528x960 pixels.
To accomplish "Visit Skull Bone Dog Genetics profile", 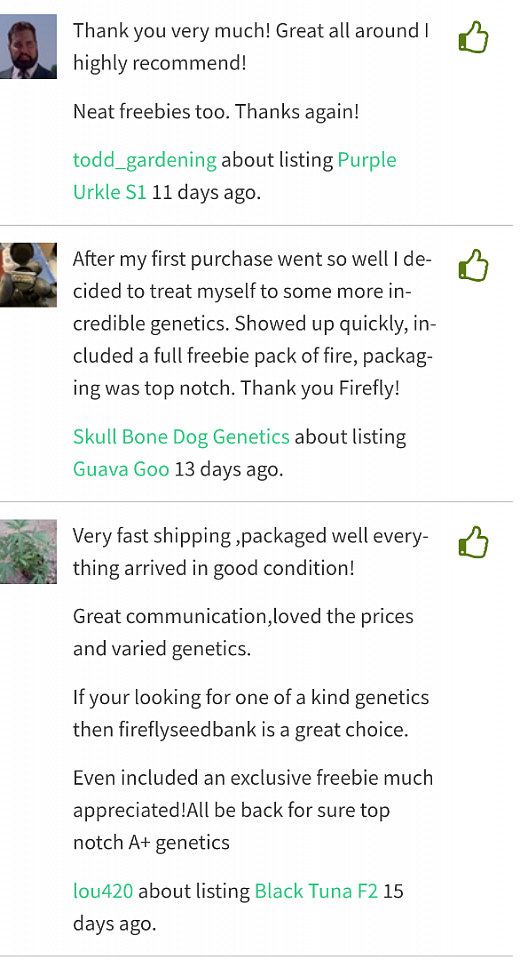I will [x=181, y=437].
